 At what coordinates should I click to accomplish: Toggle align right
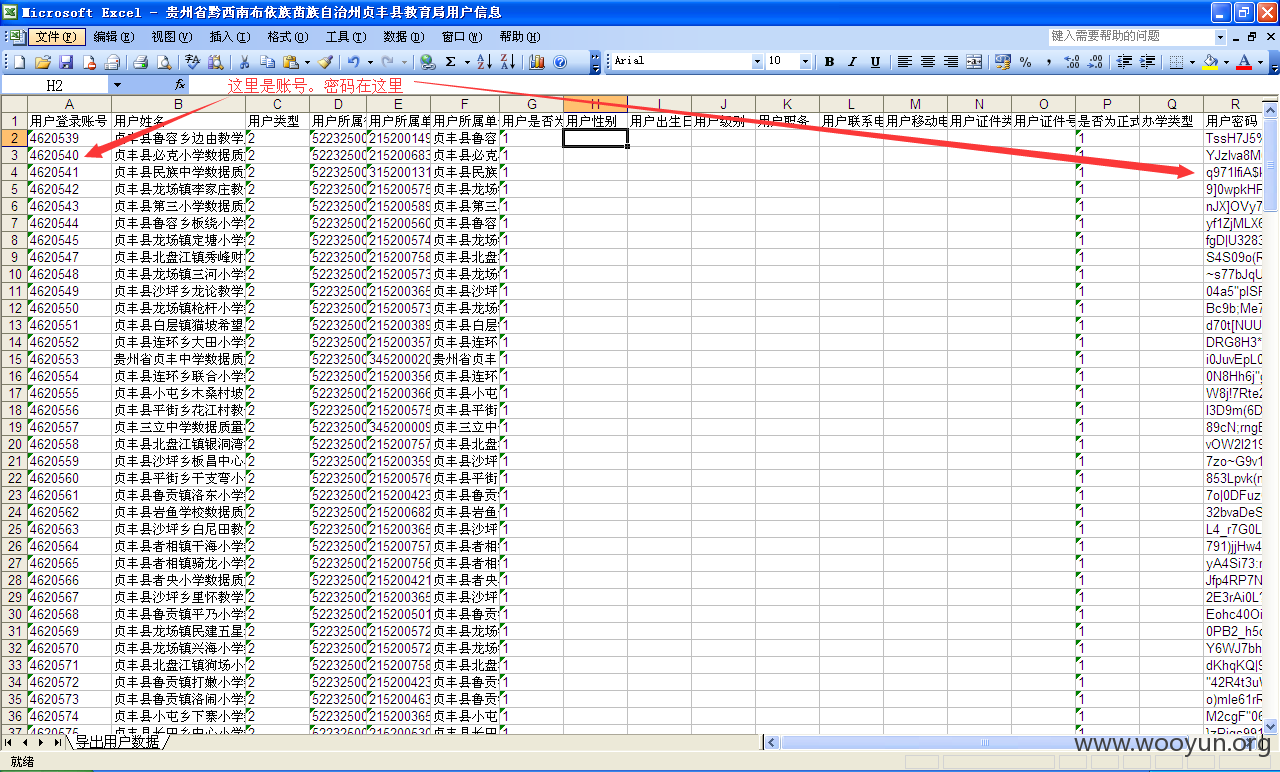coord(950,62)
